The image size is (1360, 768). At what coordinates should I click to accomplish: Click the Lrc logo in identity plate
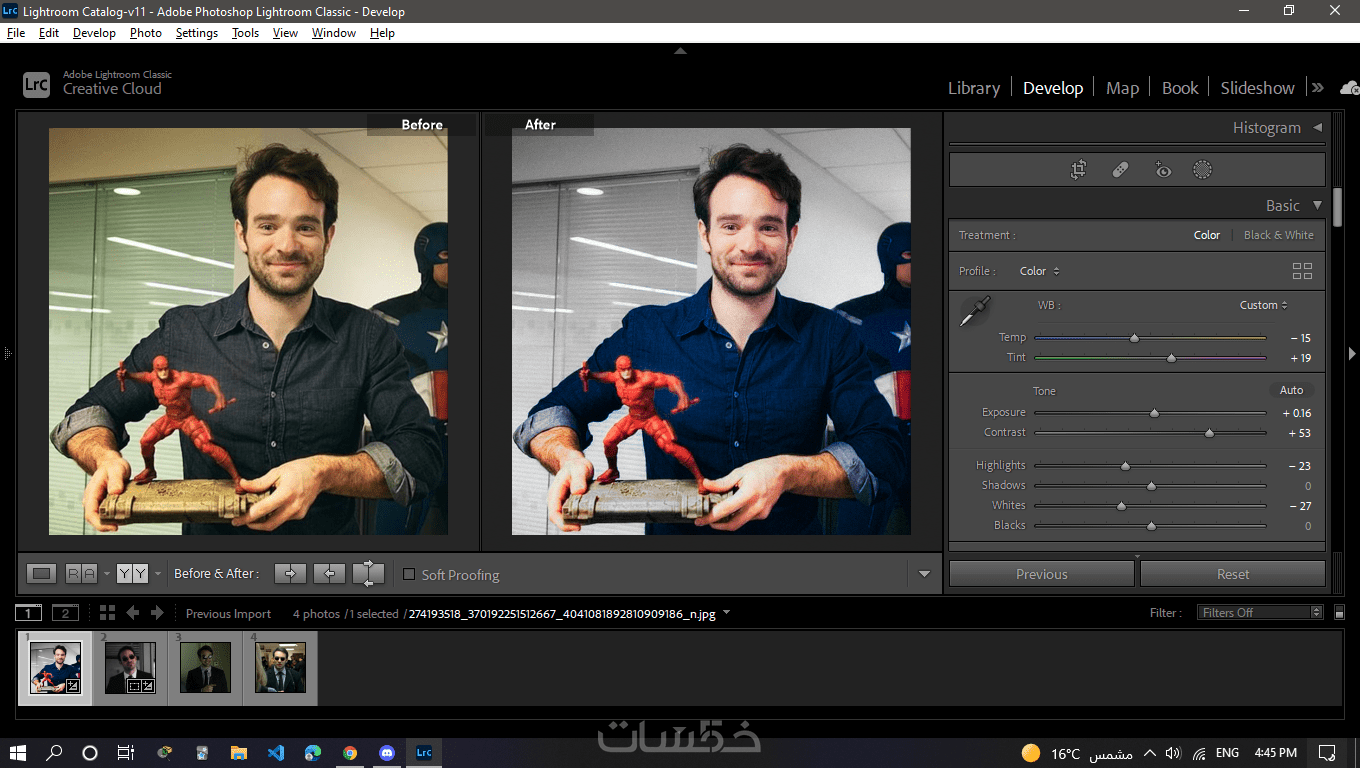point(36,85)
